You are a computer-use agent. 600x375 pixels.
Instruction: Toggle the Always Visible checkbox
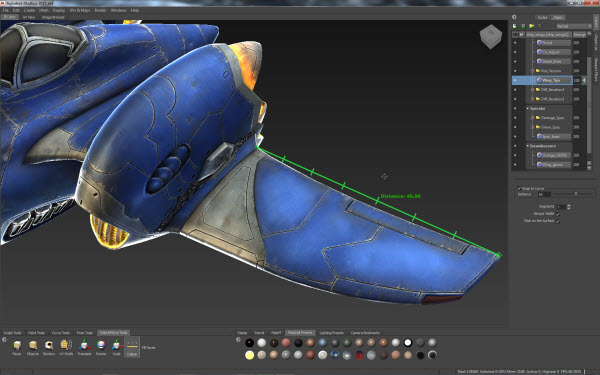point(558,214)
